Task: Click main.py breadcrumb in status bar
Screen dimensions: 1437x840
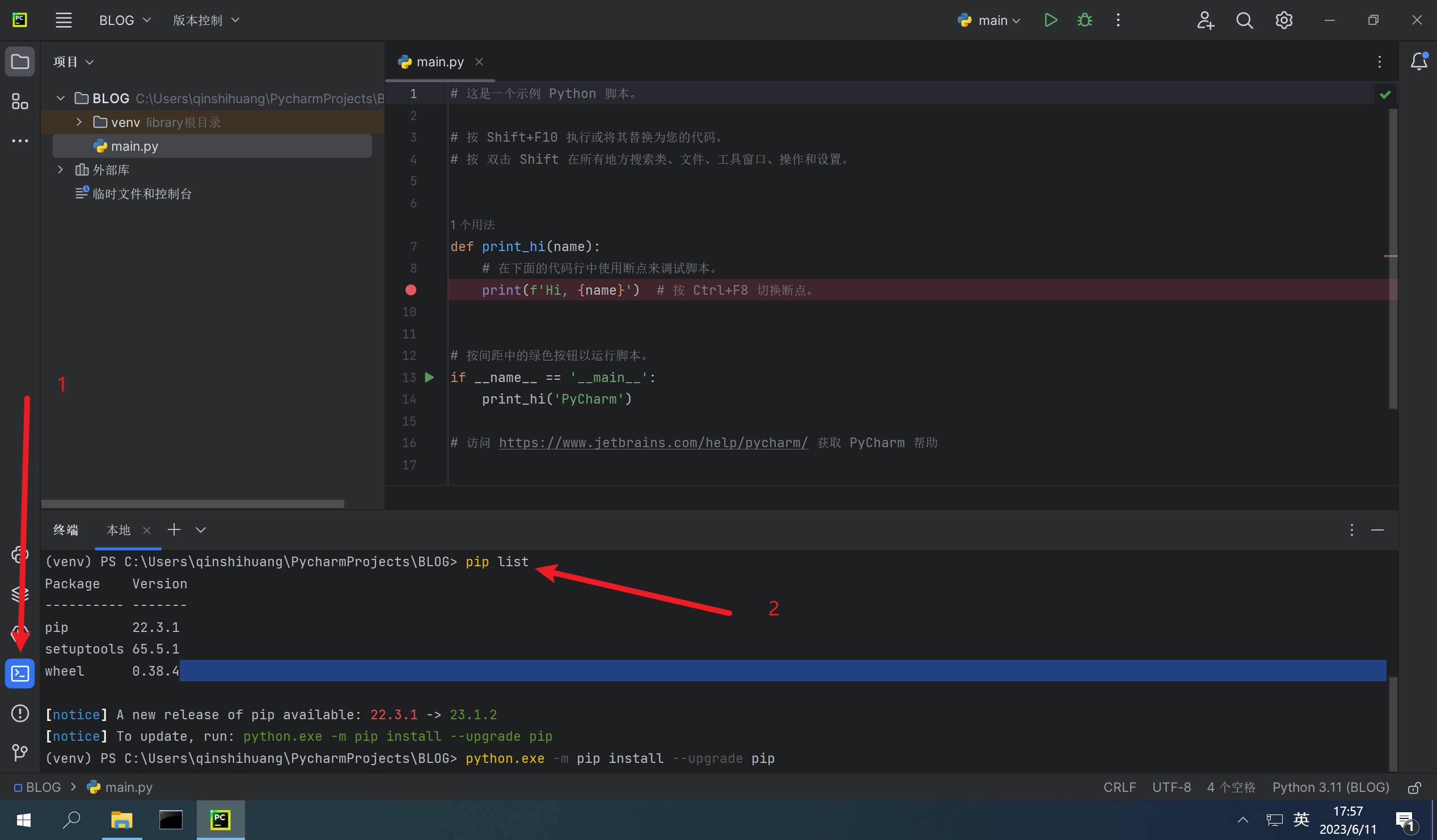Action: pyautogui.click(x=120, y=787)
